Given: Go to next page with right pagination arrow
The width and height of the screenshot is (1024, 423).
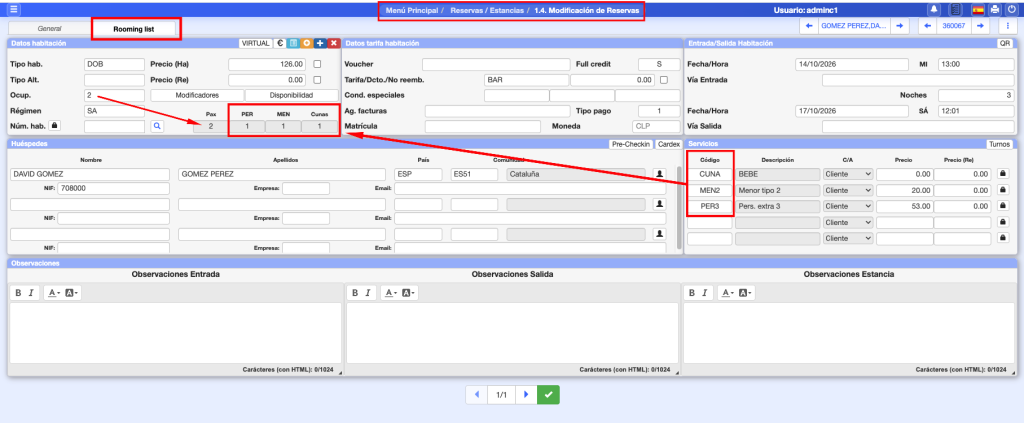Looking at the screenshot, I should 526,395.
